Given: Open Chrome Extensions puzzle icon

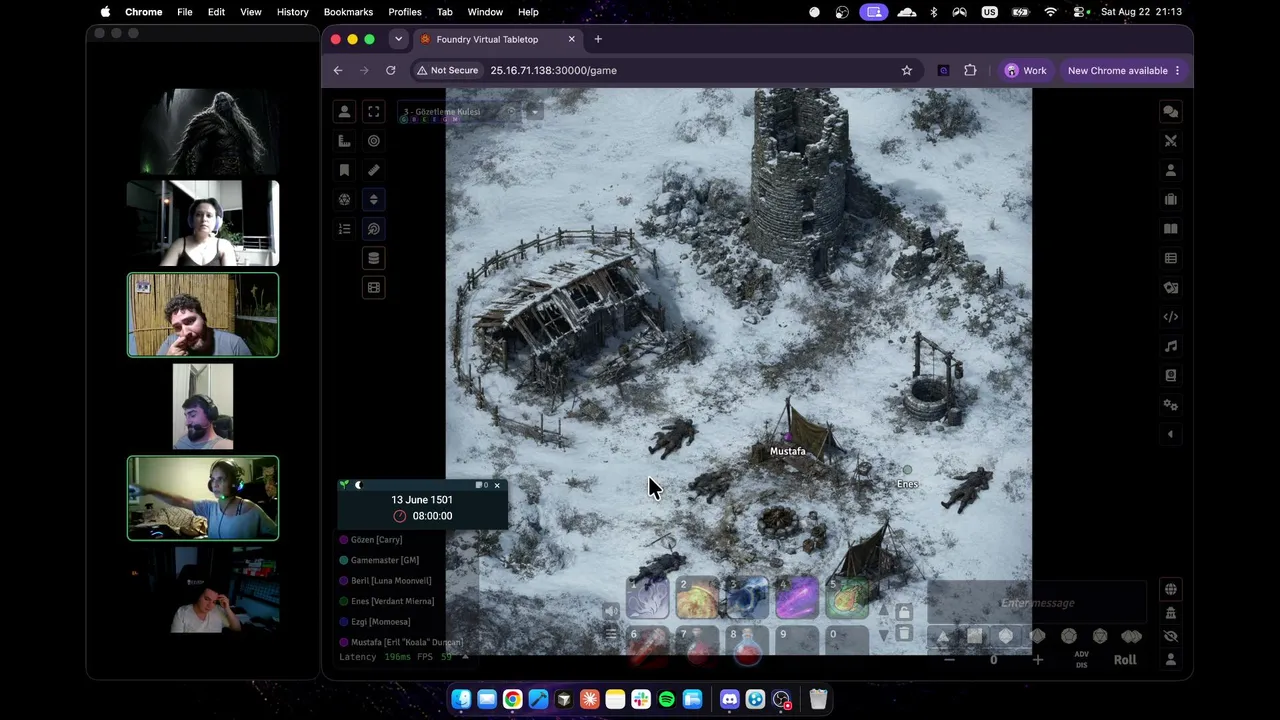Looking at the screenshot, I should (970, 70).
